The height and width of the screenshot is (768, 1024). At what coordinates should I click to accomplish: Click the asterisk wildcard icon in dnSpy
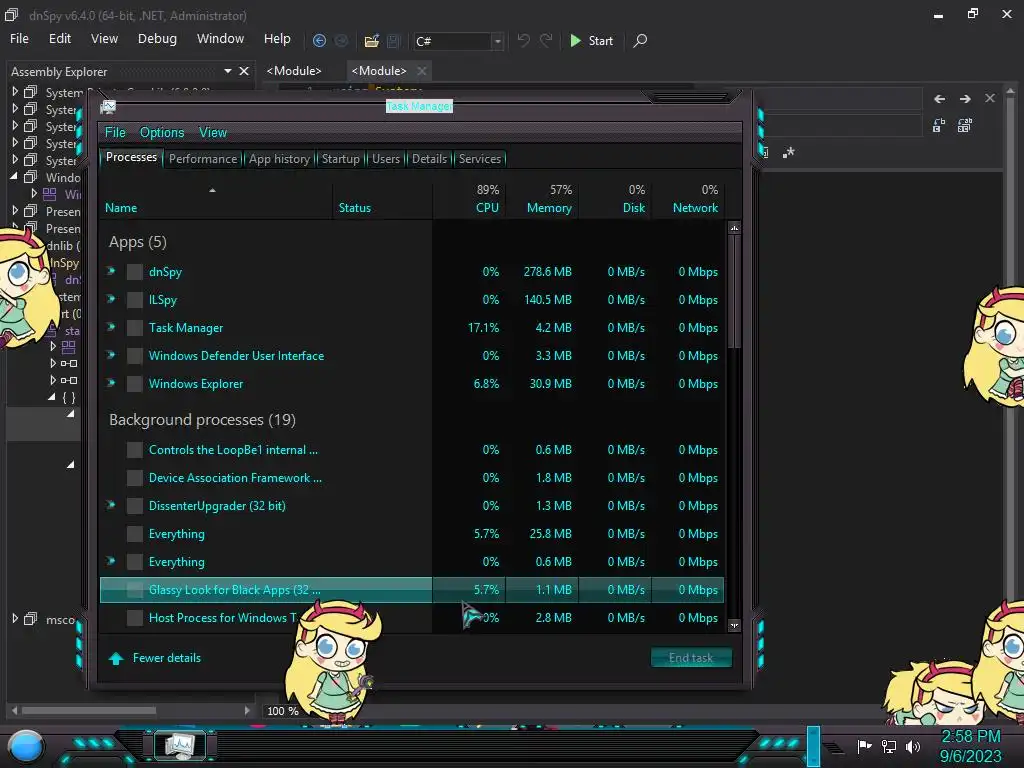pyautogui.click(x=789, y=152)
